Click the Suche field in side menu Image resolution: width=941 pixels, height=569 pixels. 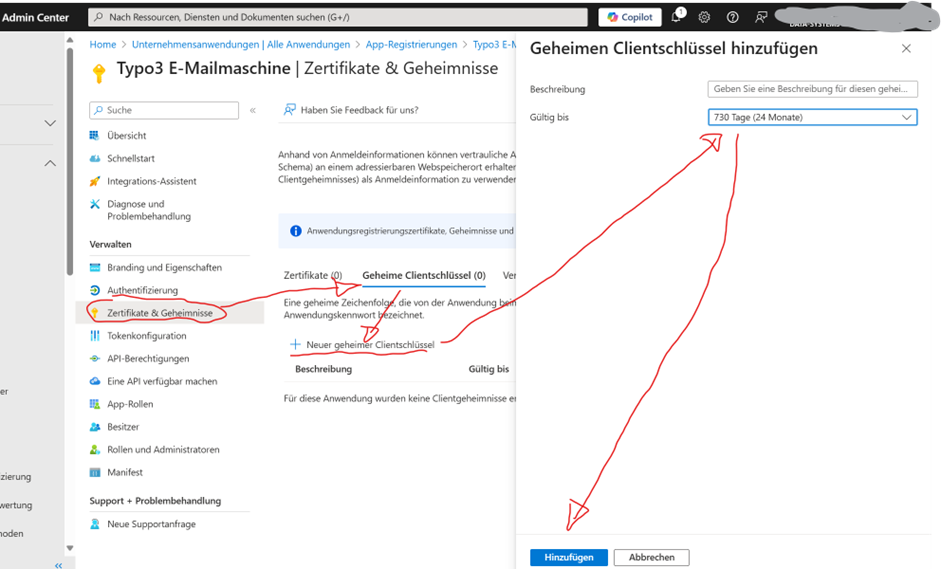(164, 110)
